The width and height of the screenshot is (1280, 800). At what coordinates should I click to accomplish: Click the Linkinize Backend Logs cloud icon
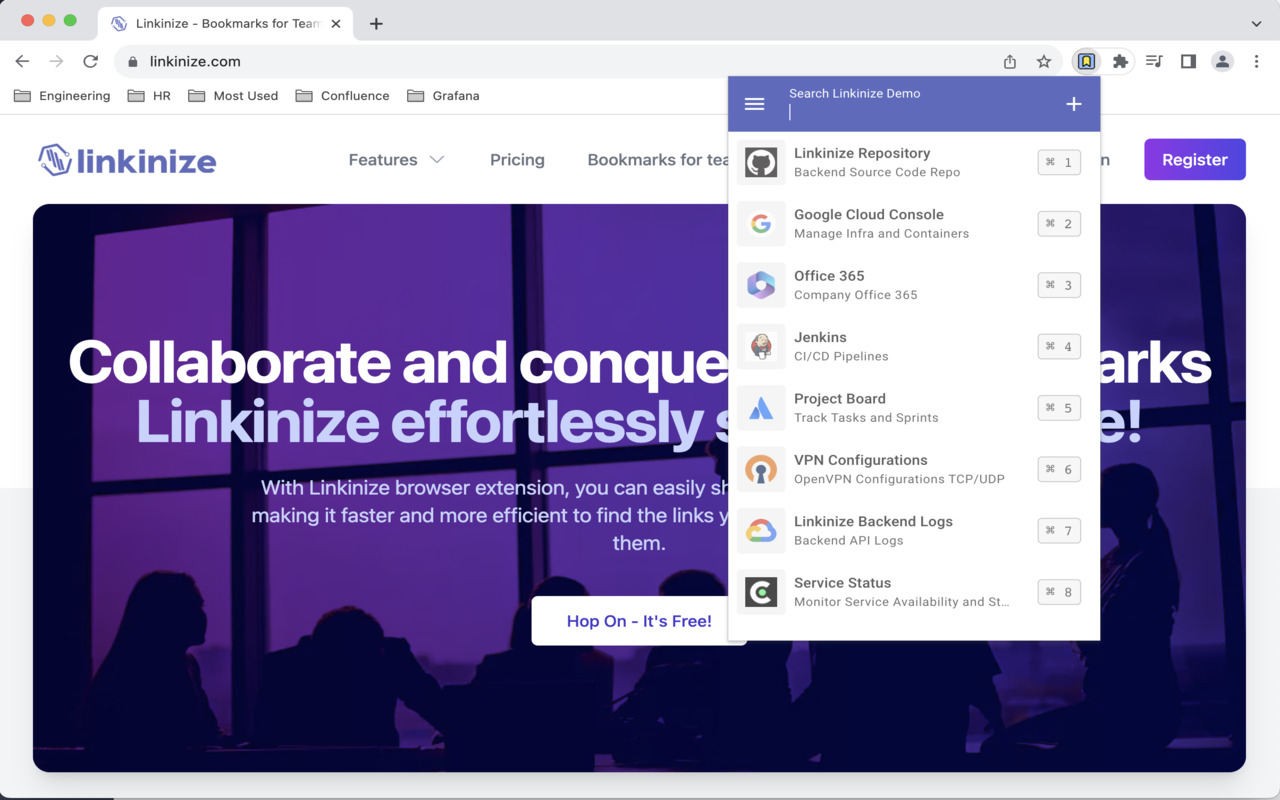pyautogui.click(x=761, y=531)
